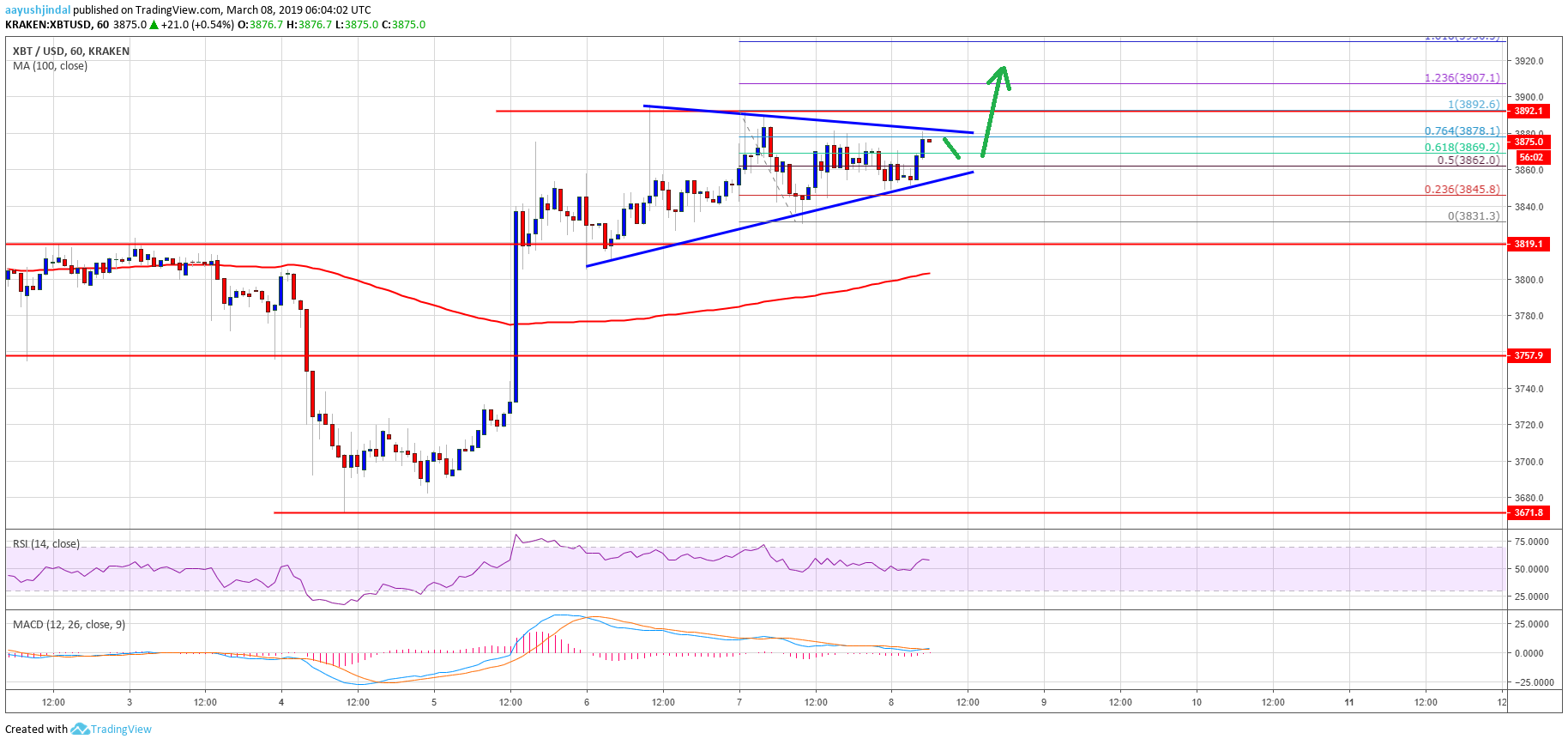The width and height of the screenshot is (1568, 745).
Task: Select the large green upward arrow annotation
Action: [995, 109]
